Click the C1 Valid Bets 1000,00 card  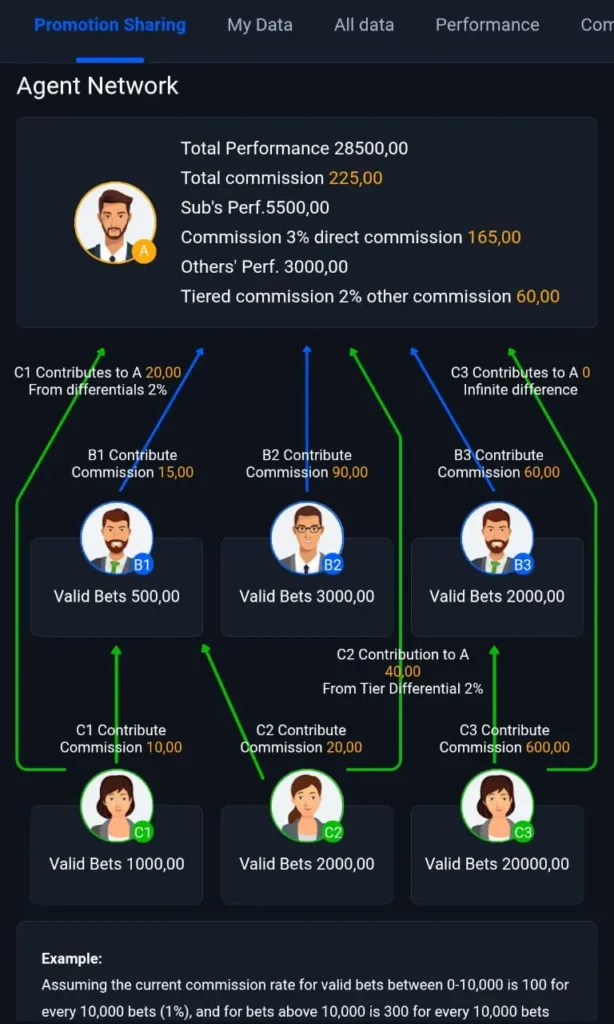point(116,864)
